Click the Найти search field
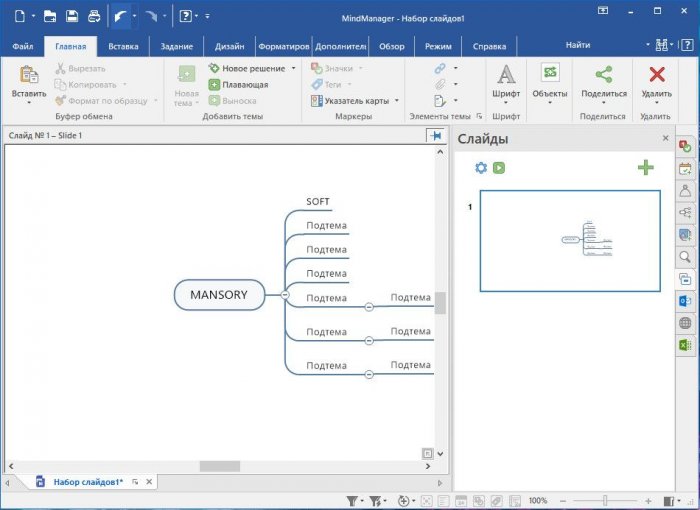Image resolution: width=700 pixels, height=510 pixels. coord(580,45)
